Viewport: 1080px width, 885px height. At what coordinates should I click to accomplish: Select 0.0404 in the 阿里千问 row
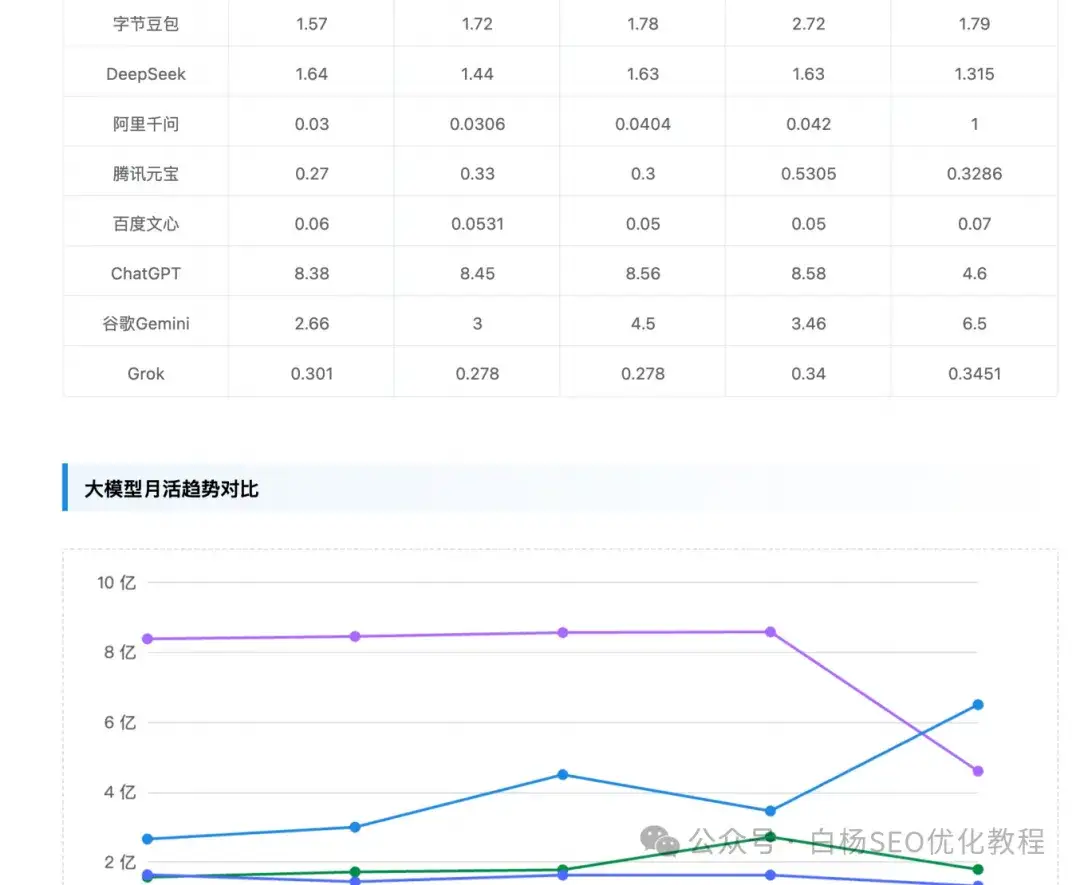point(643,124)
